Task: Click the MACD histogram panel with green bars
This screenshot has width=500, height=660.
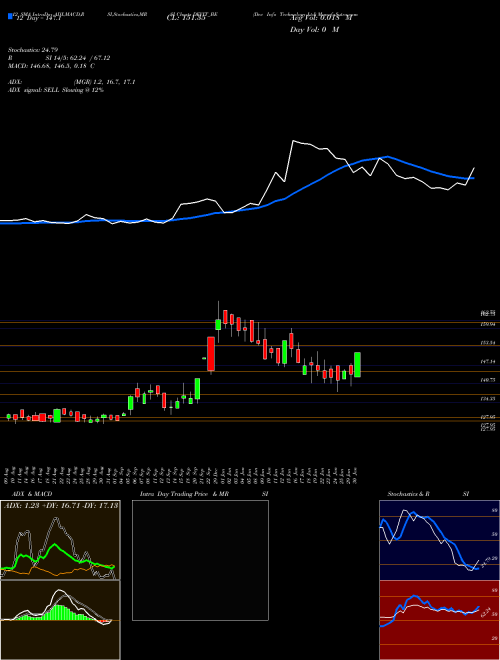Action: tap(60, 620)
